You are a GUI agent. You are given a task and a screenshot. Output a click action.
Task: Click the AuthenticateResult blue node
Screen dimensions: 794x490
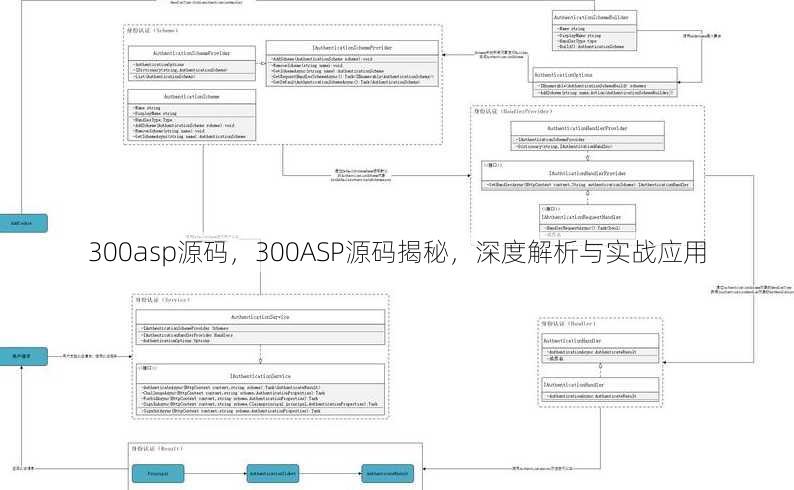click(387, 474)
